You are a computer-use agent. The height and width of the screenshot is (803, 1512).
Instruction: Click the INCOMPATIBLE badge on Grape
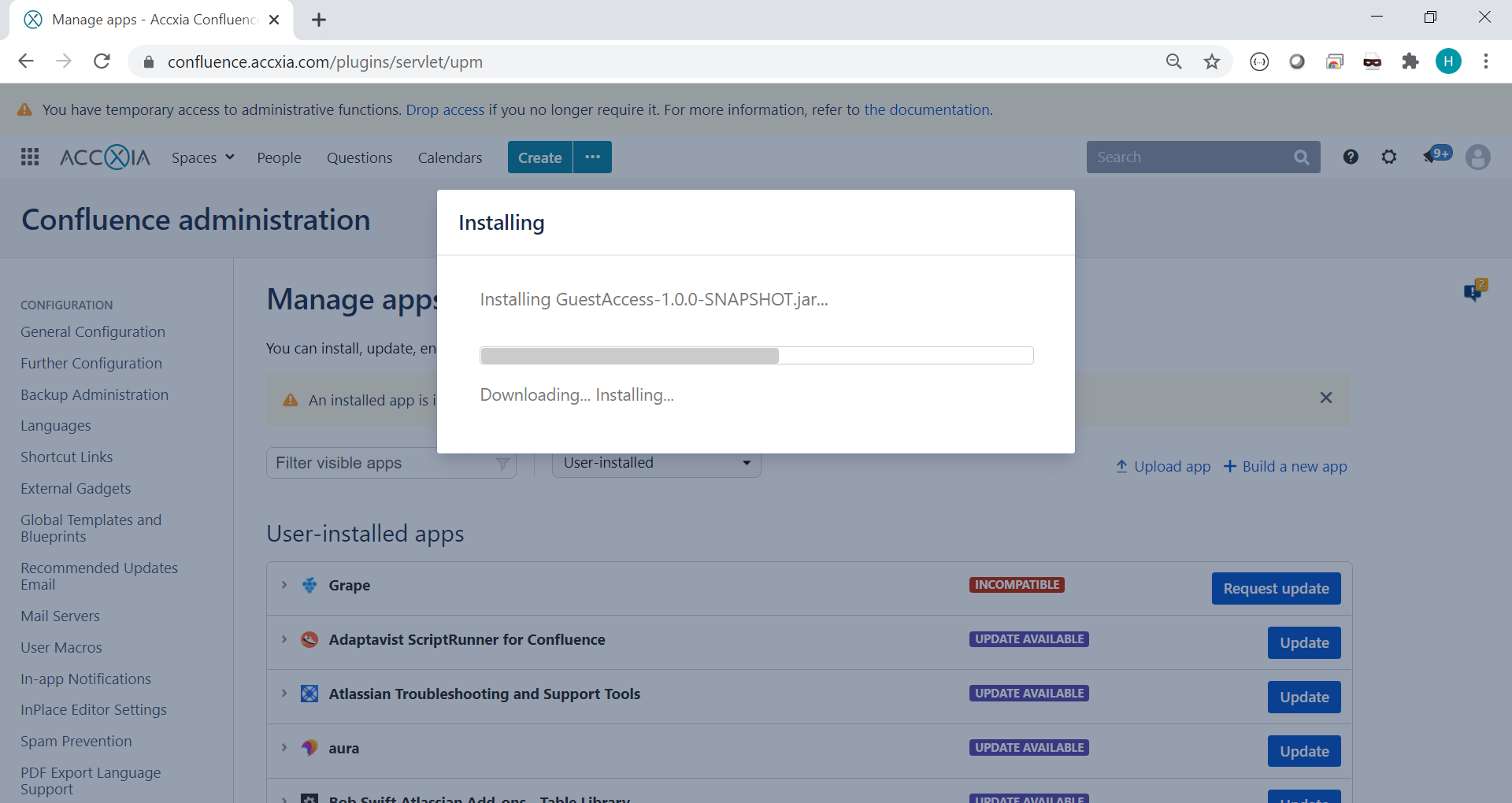[x=1017, y=585]
